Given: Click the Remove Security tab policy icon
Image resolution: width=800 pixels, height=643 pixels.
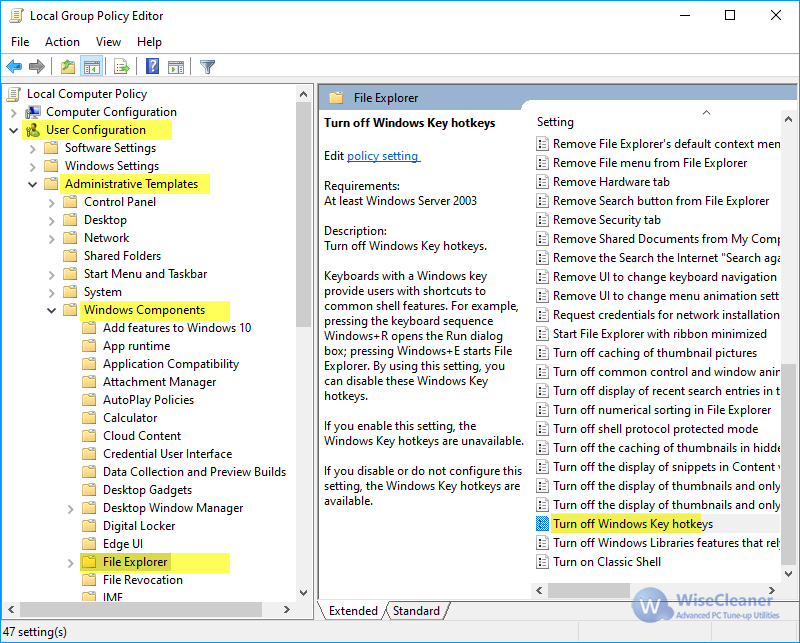Looking at the screenshot, I should (542, 220).
